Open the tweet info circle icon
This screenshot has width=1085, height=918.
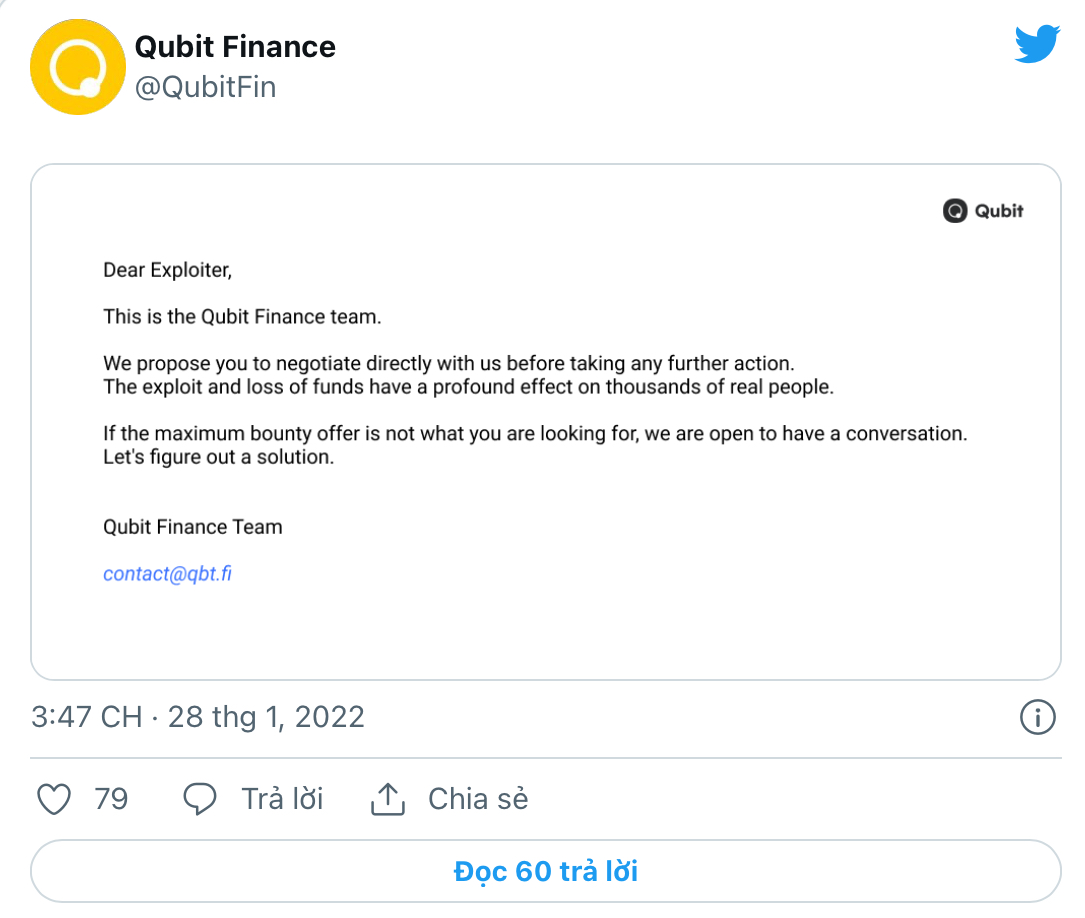pyautogui.click(x=1037, y=717)
